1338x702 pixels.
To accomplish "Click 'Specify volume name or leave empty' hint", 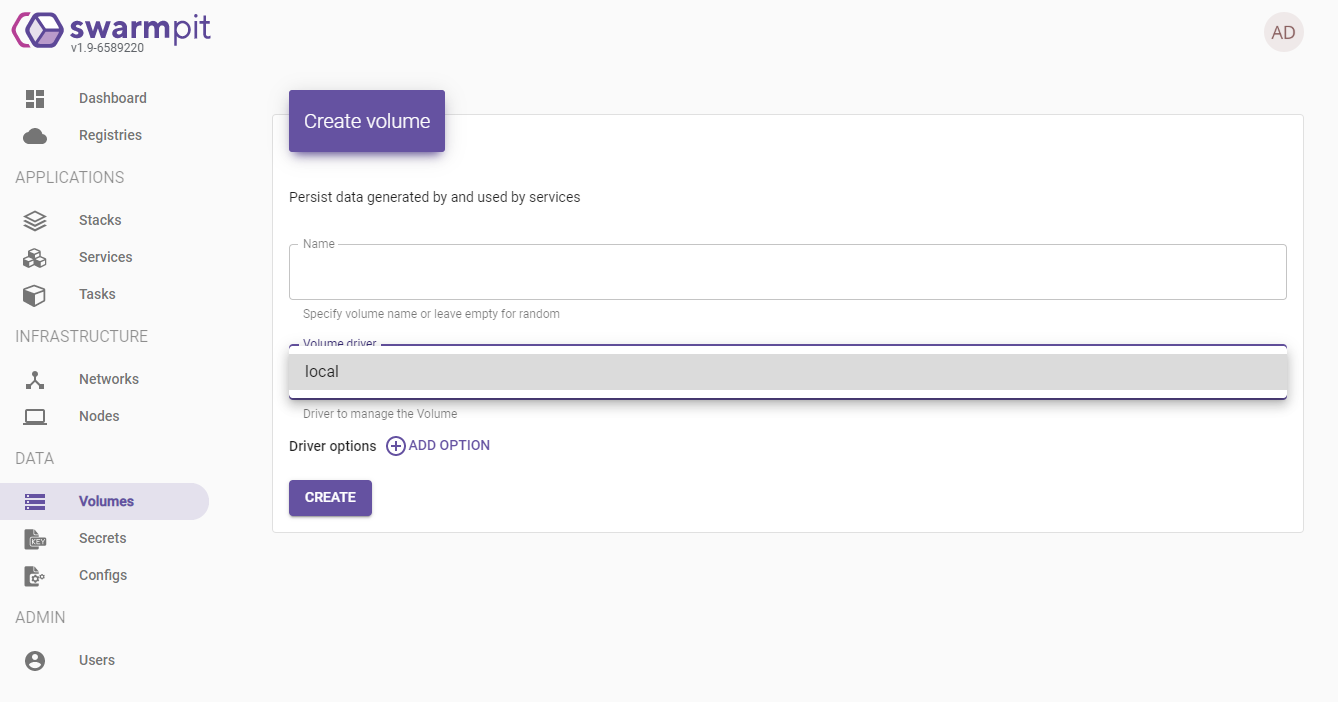I will coord(431,314).
